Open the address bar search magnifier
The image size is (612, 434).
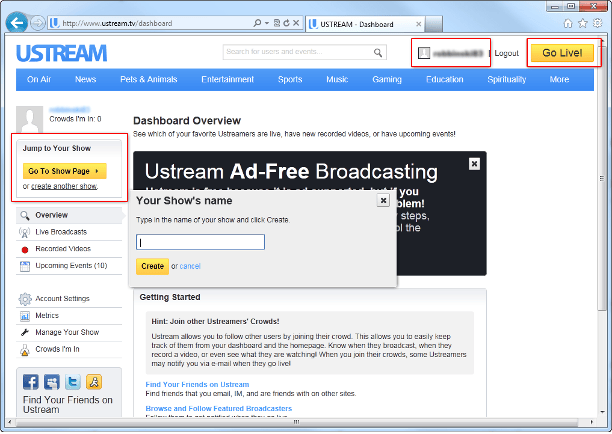pos(257,23)
